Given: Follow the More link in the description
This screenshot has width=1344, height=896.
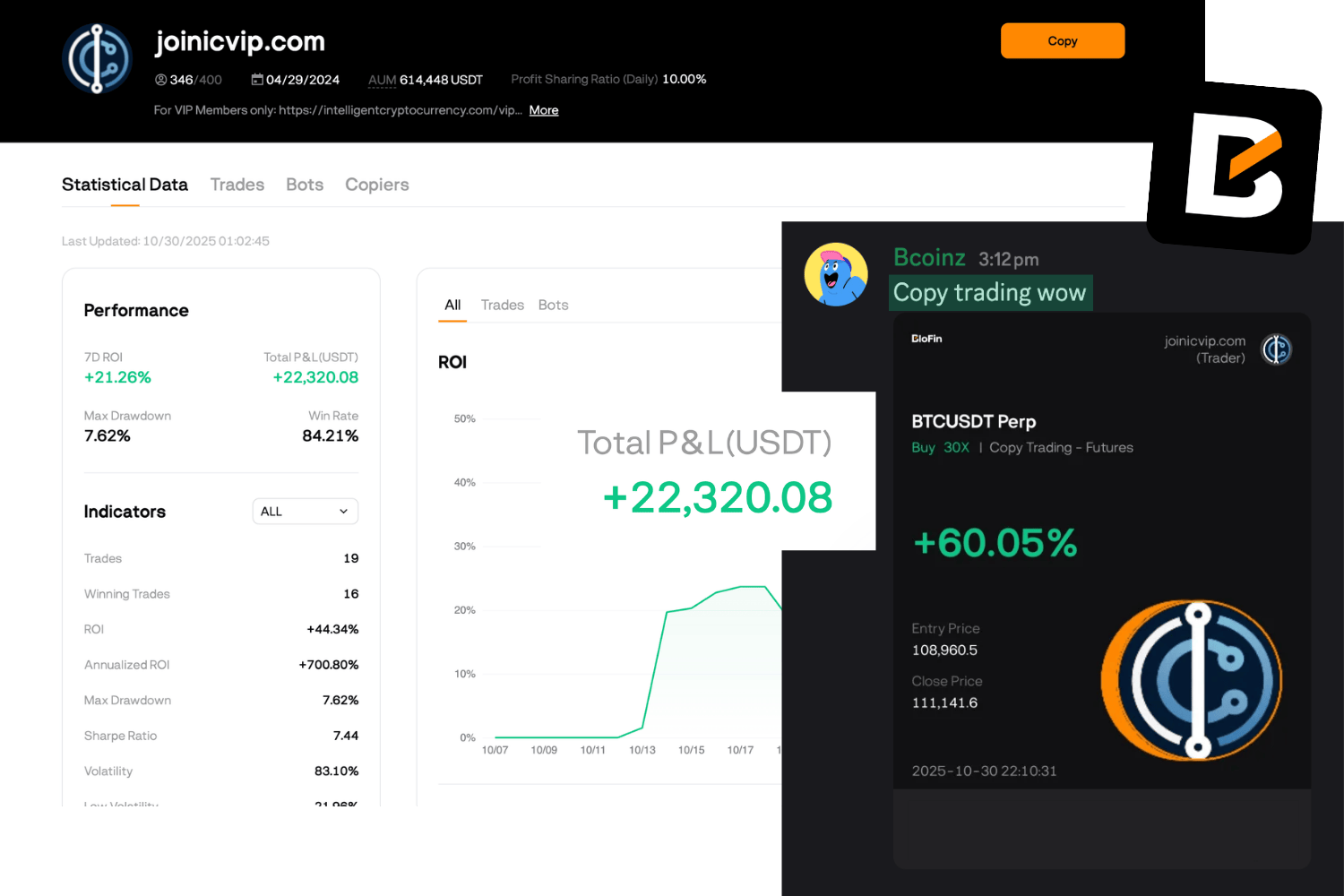Looking at the screenshot, I should pos(544,110).
